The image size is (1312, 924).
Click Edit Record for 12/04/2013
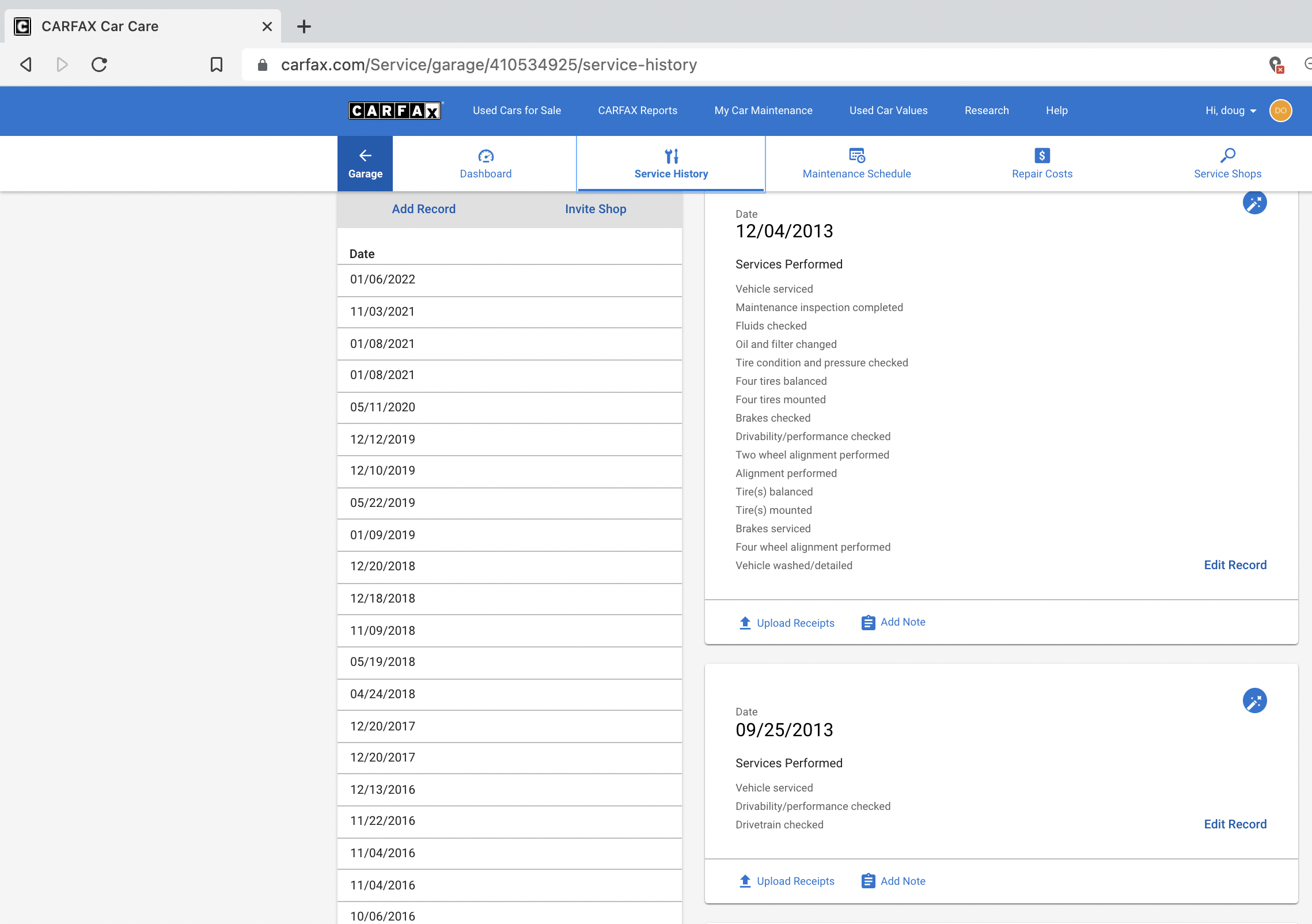pos(1235,565)
